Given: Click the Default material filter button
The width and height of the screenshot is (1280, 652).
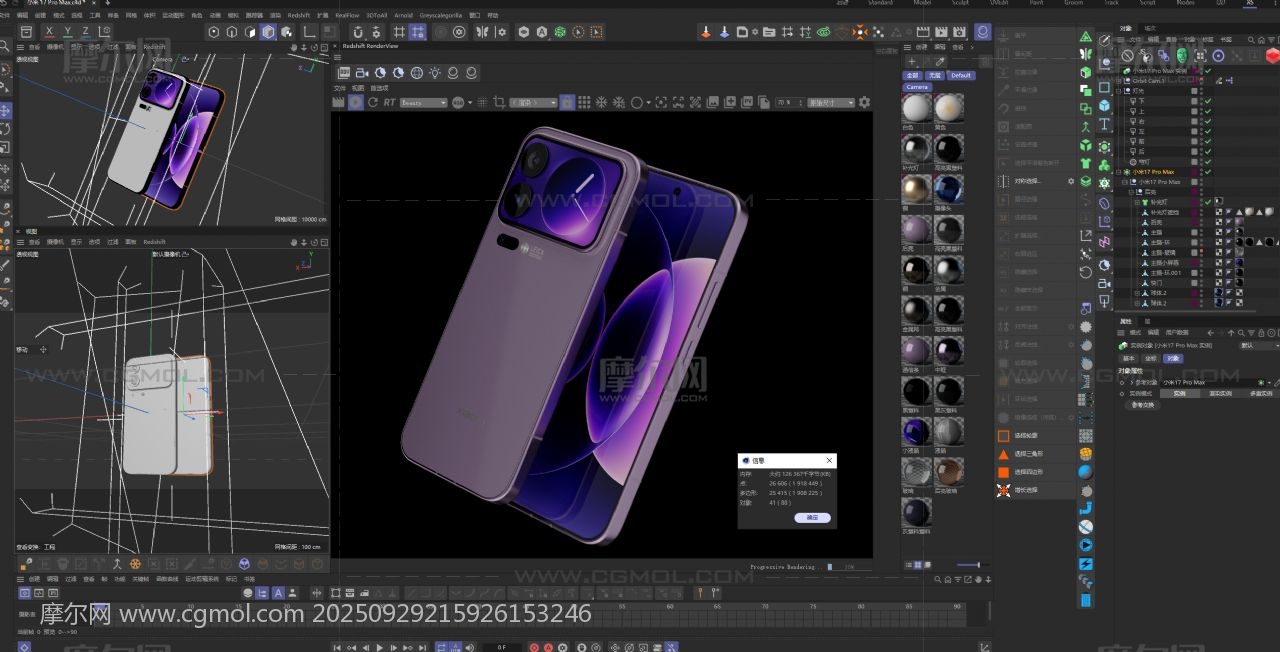Looking at the screenshot, I should (x=961, y=75).
